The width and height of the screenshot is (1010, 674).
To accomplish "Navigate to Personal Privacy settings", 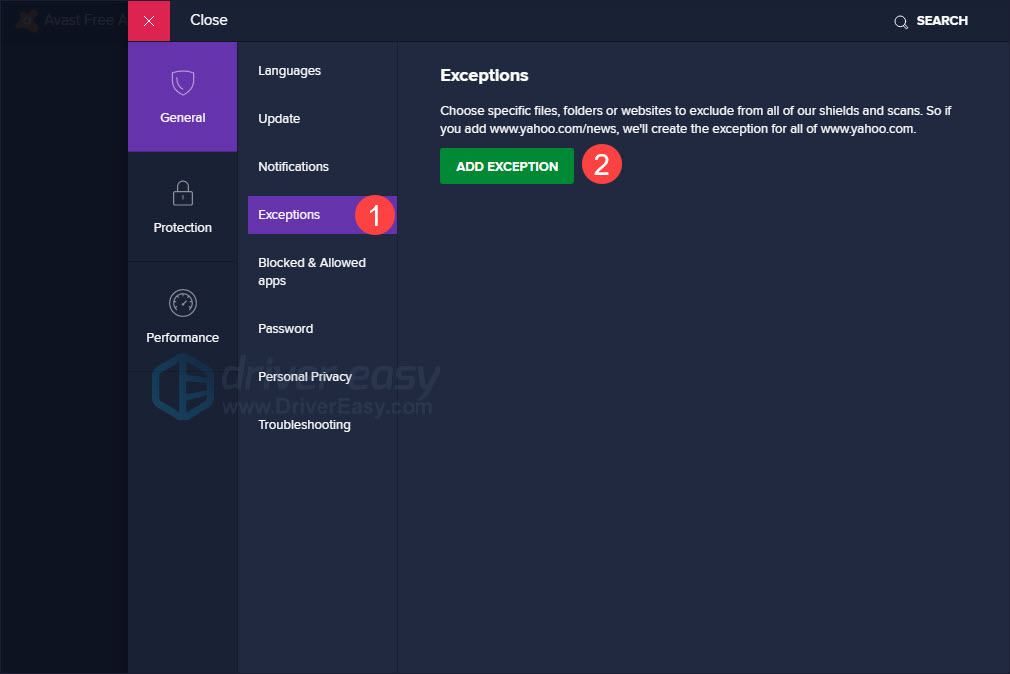I will click(304, 377).
